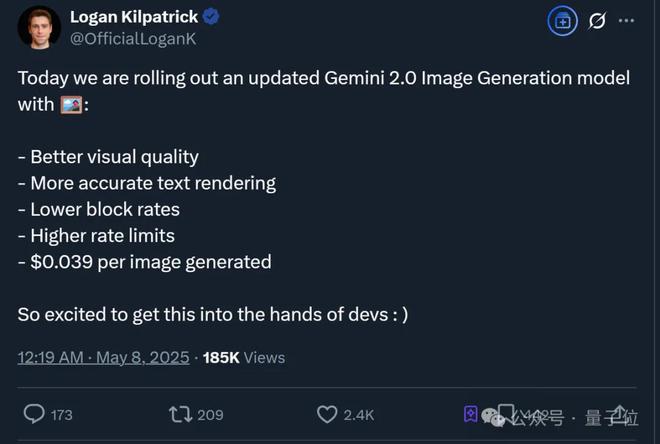Click the 2.4K likes count

(358, 414)
